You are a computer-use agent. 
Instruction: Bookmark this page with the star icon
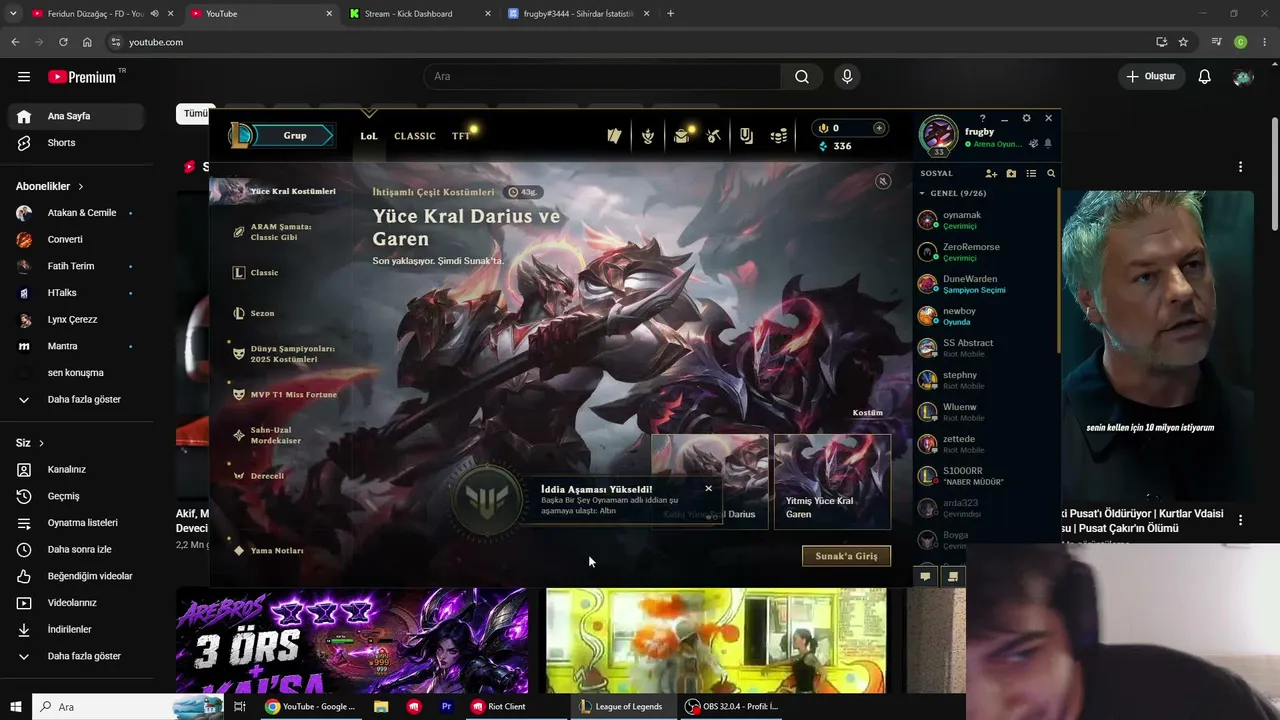click(x=1183, y=42)
